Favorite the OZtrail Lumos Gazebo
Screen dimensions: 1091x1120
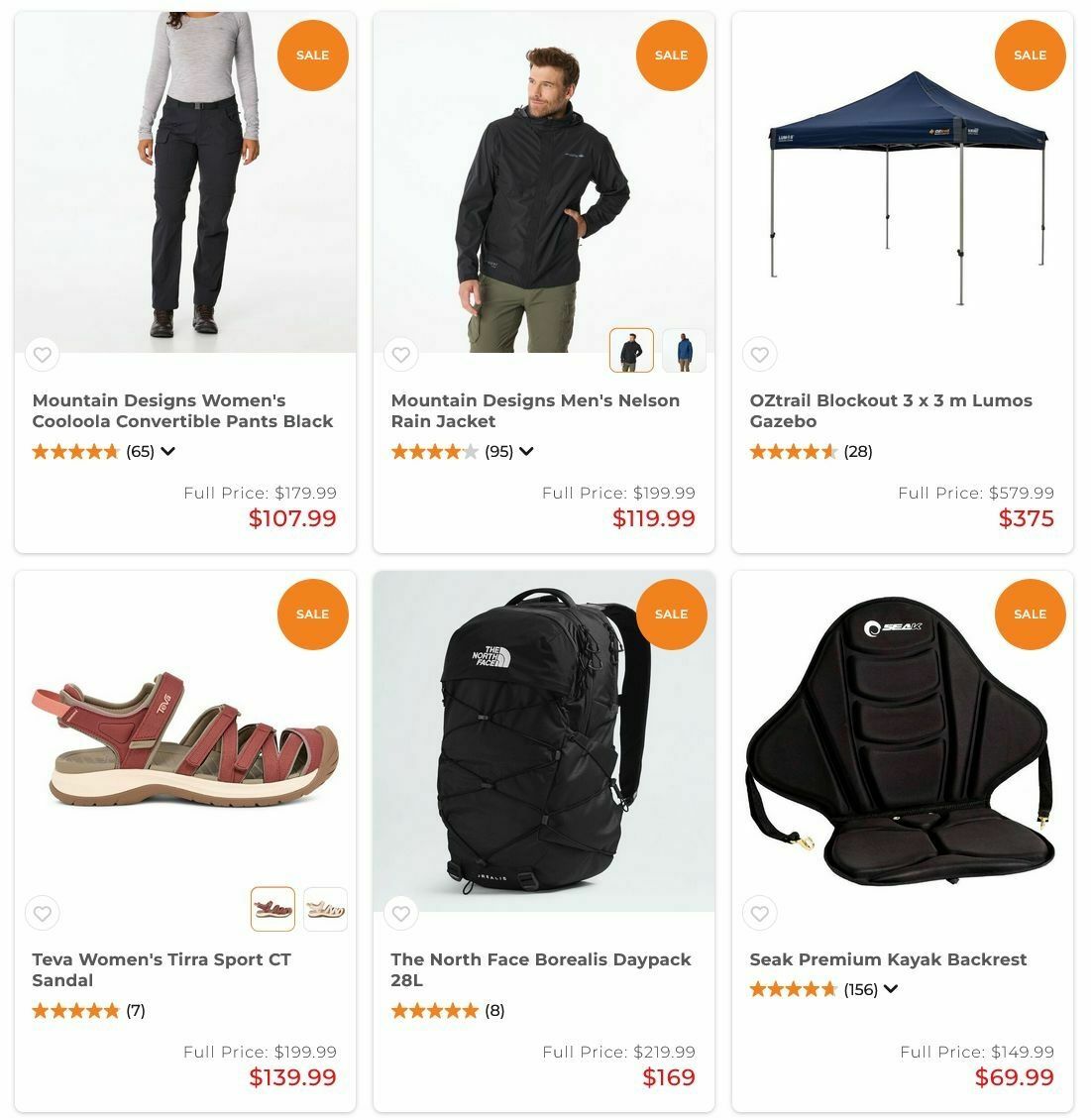coord(760,354)
